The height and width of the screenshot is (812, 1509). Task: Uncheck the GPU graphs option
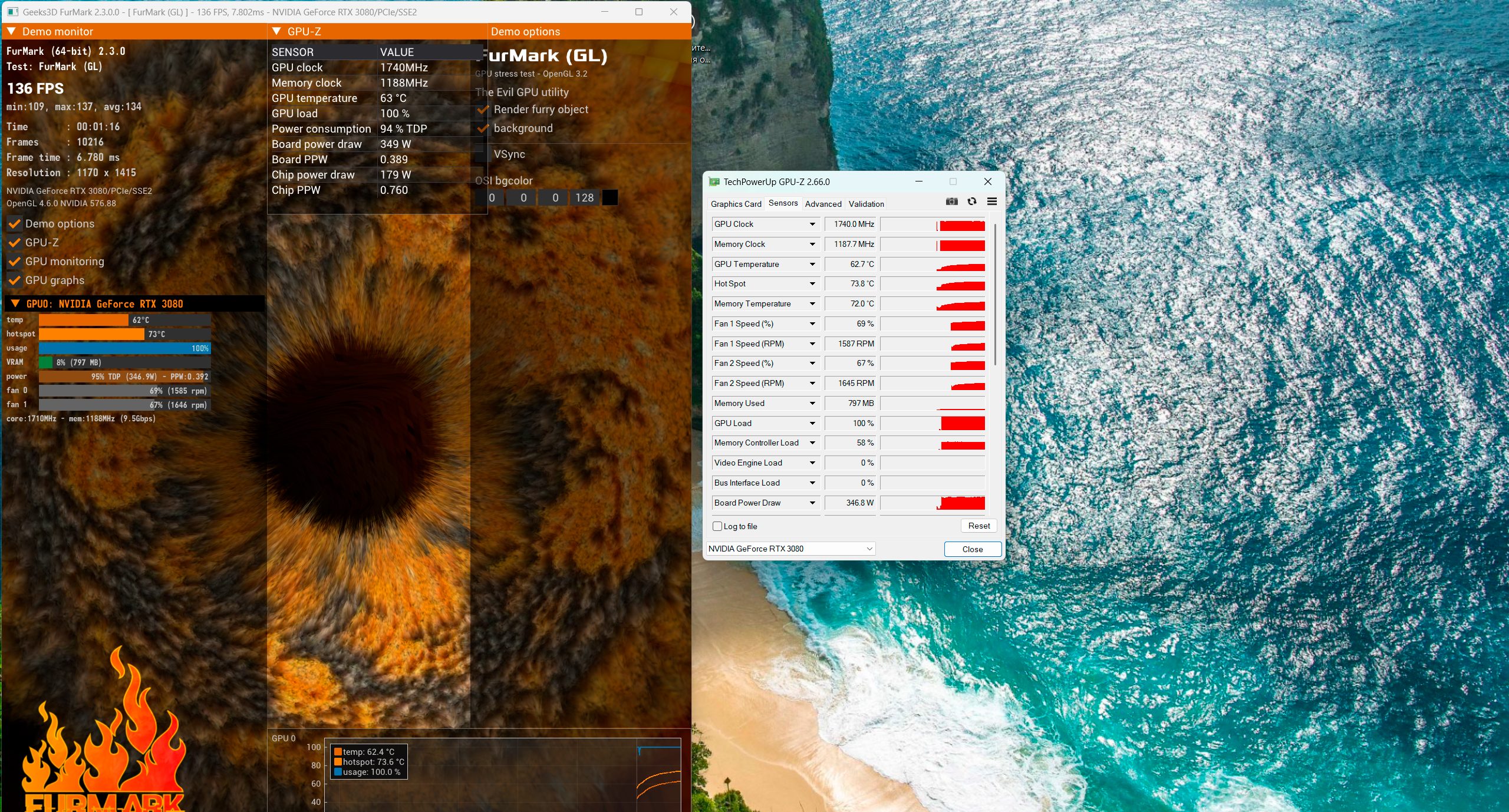[x=15, y=280]
